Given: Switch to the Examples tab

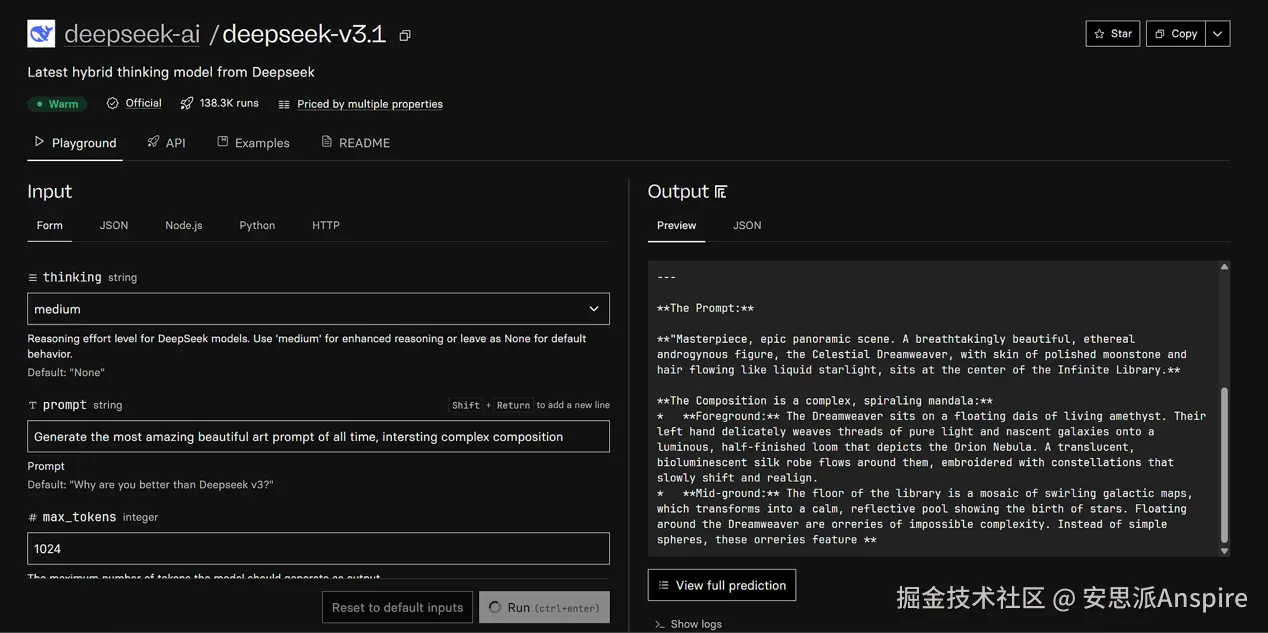Looking at the screenshot, I should pyautogui.click(x=253, y=143).
